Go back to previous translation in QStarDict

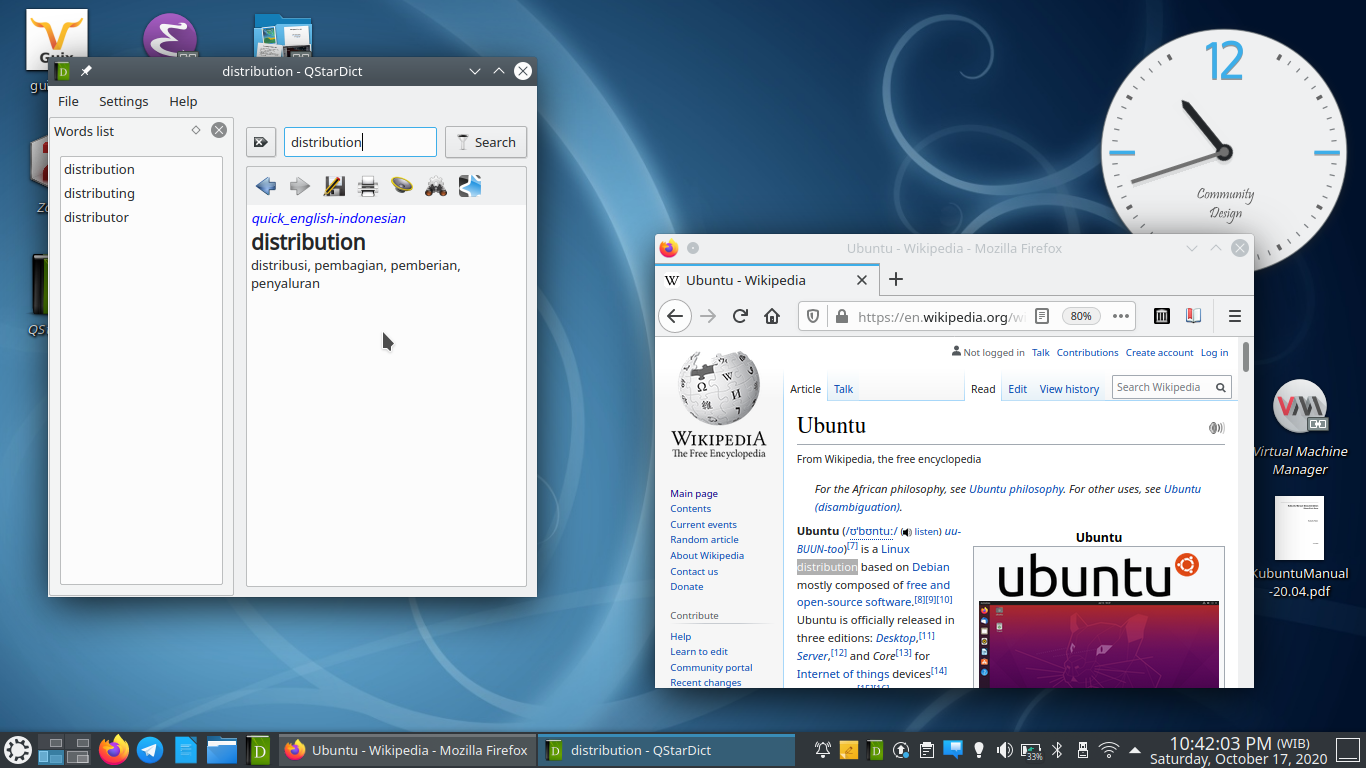pyautogui.click(x=266, y=186)
